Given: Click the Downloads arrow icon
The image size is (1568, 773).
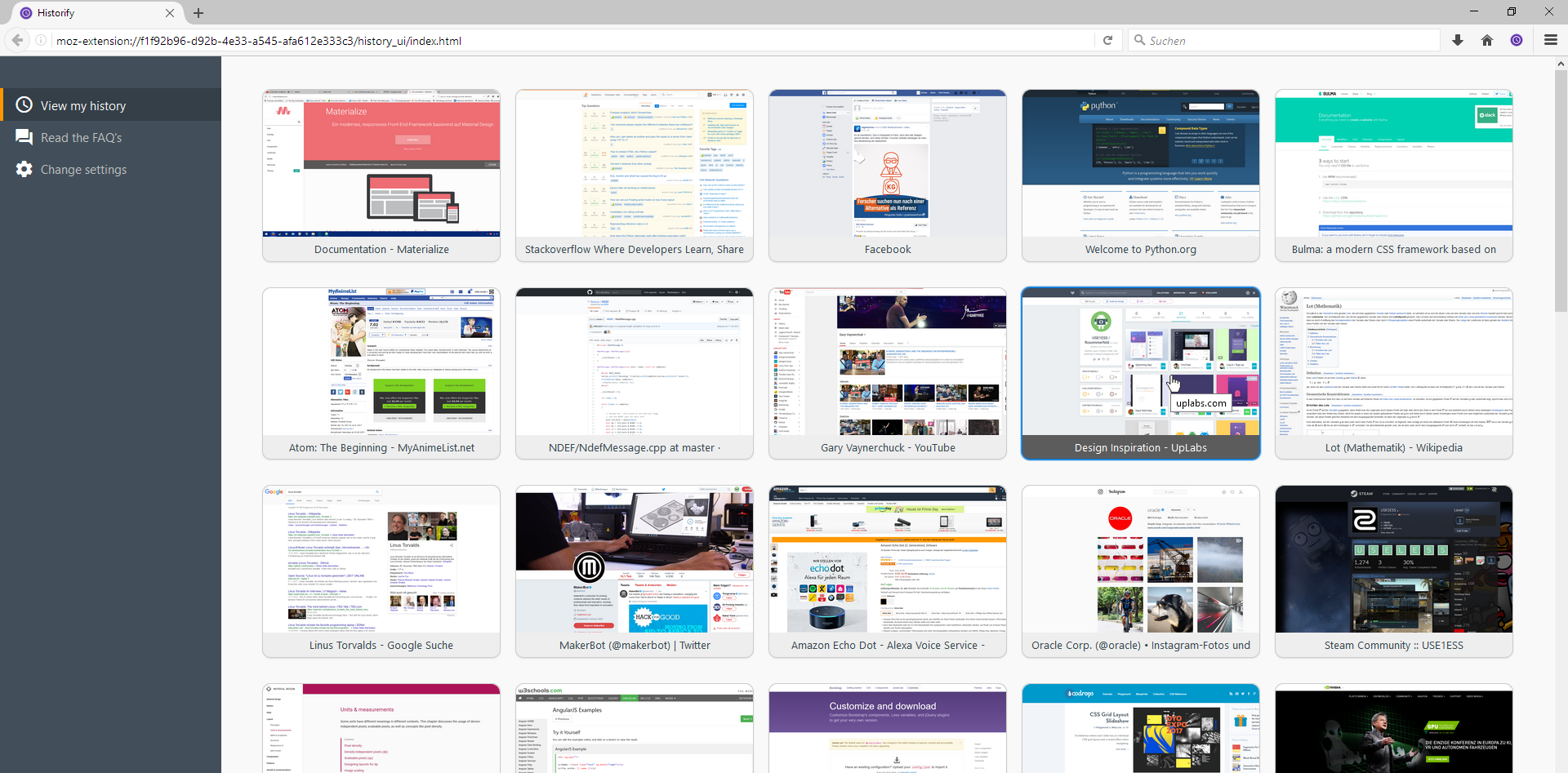Looking at the screenshot, I should (x=1458, y=40).
